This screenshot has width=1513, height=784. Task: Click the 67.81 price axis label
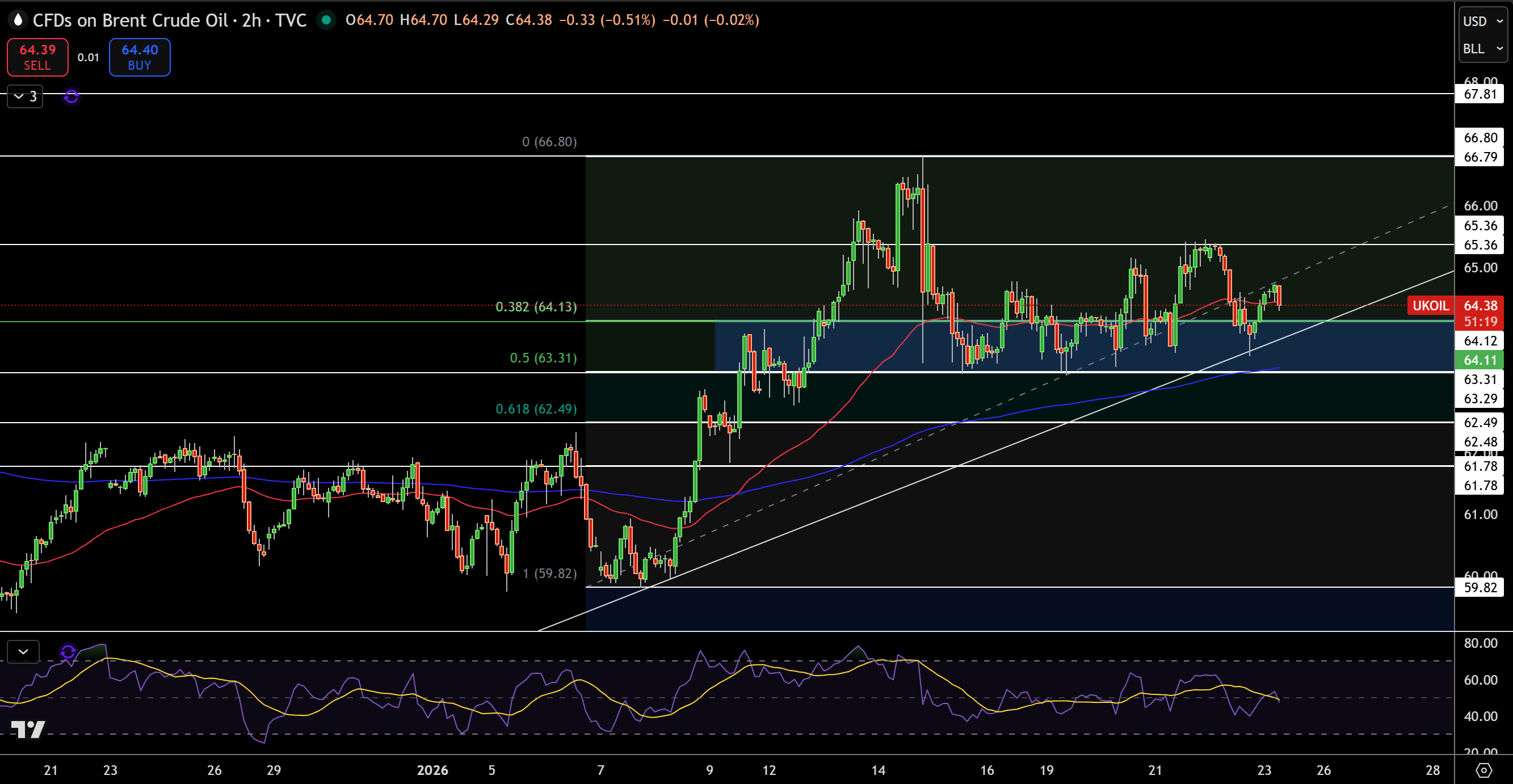point(1480,94)
